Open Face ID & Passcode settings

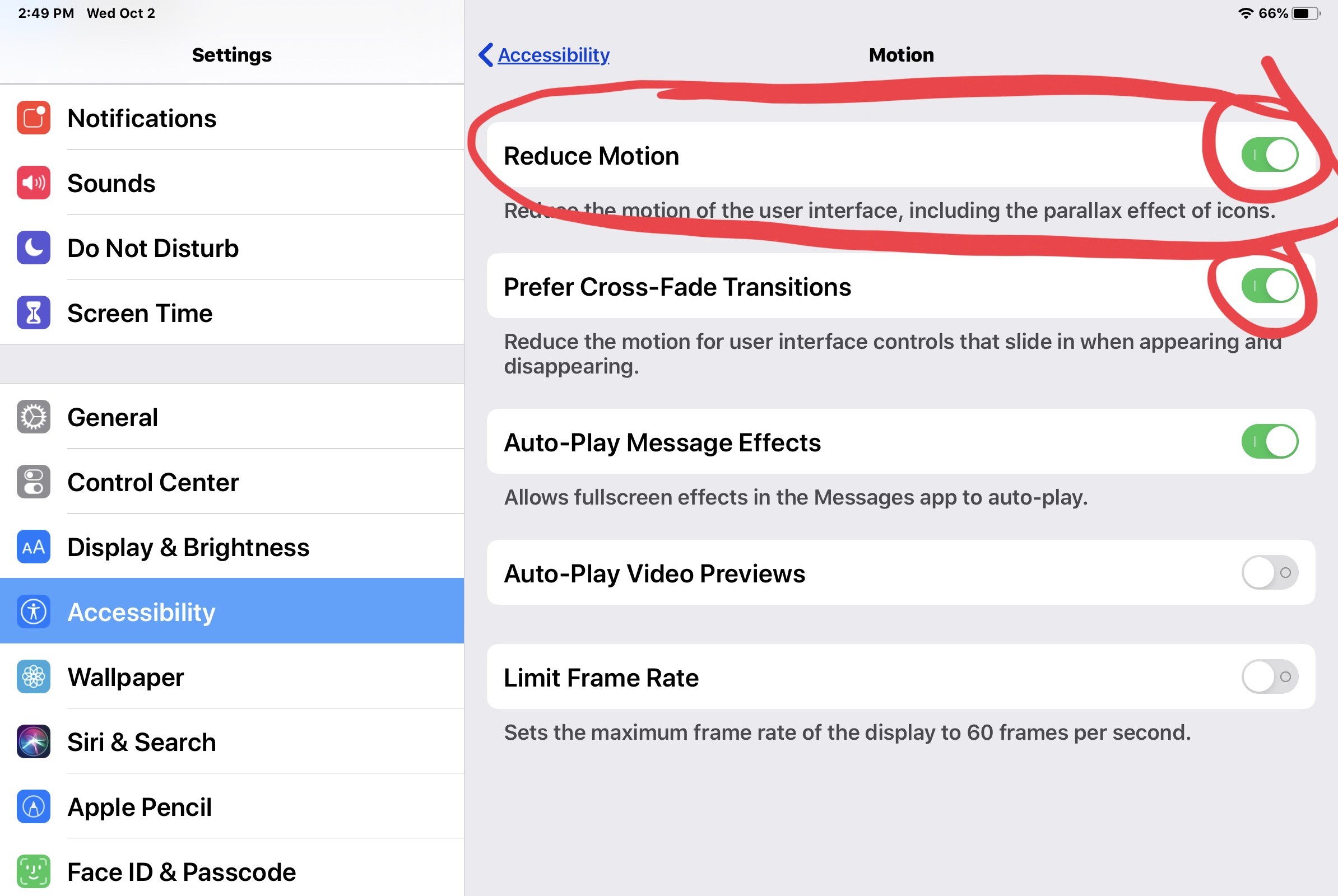point(229,871)
